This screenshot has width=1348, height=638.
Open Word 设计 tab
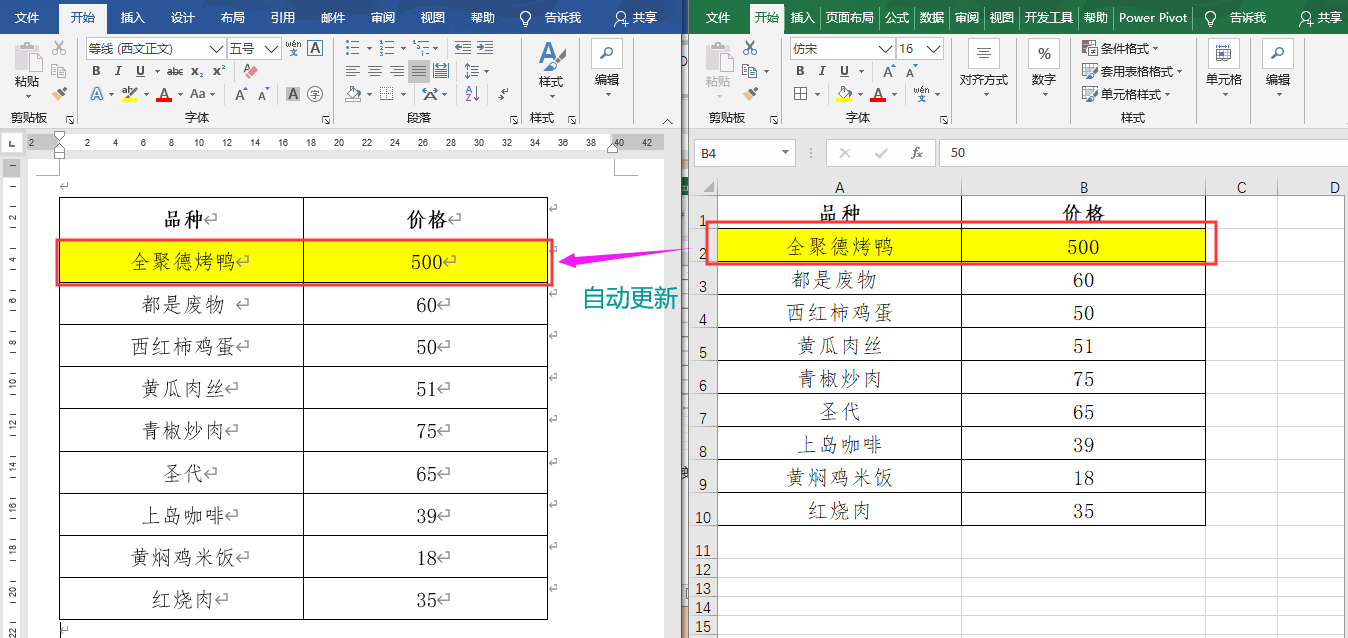pos(182,18)
